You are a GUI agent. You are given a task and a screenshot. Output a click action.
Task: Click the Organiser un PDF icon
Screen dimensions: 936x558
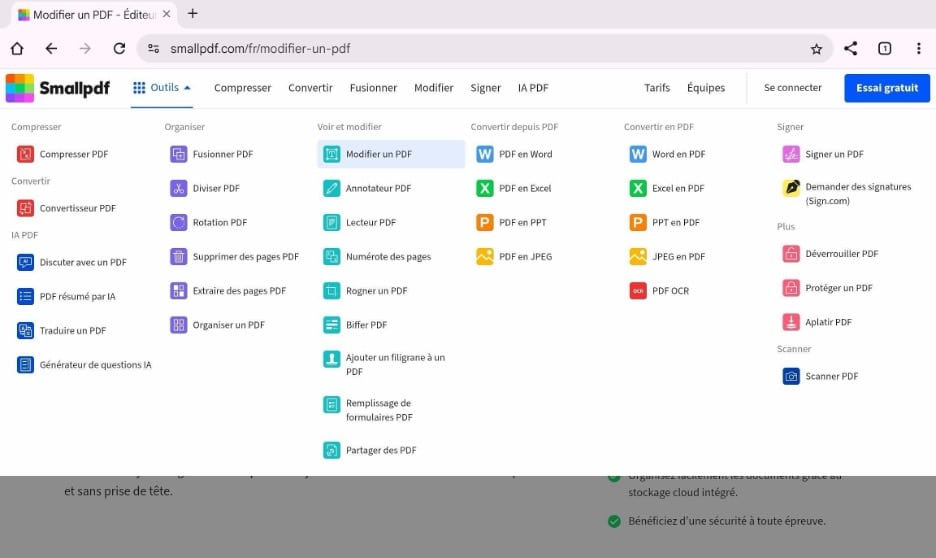[x=178, y=325]
